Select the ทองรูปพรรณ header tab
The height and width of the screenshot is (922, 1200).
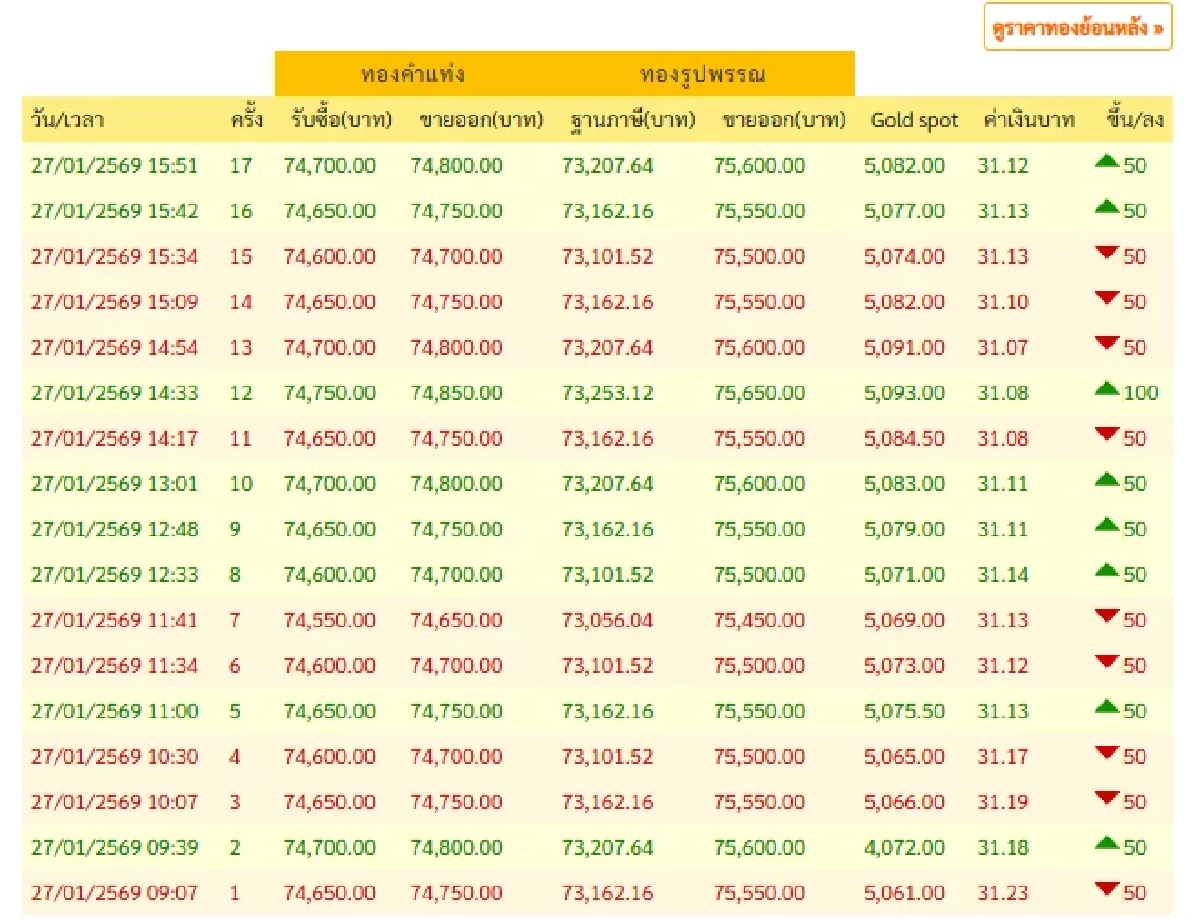[703, 75]
